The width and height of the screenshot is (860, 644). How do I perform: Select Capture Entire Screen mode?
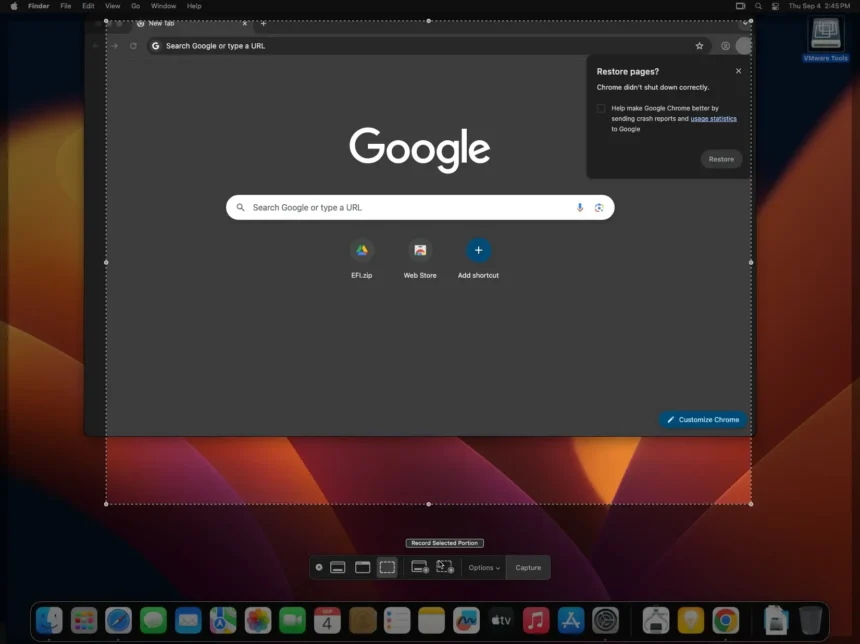[338, 567]
